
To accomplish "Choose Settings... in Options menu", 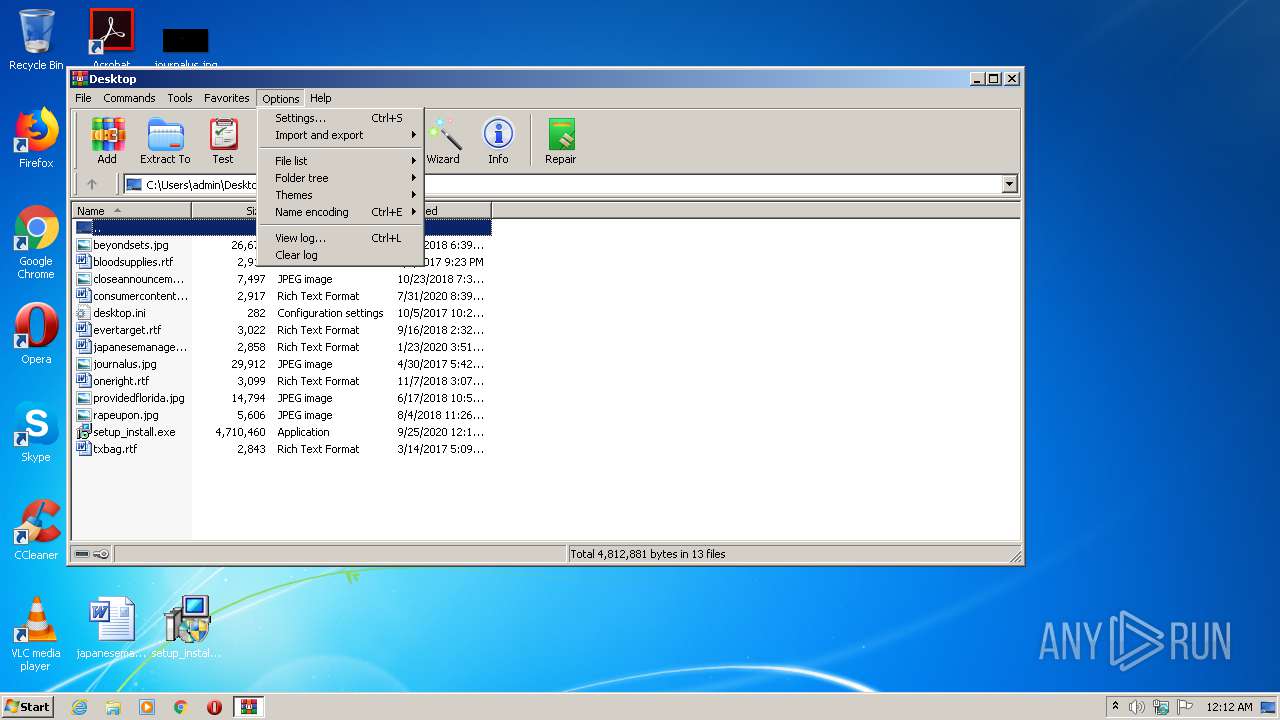I will [x=340, y=118].
